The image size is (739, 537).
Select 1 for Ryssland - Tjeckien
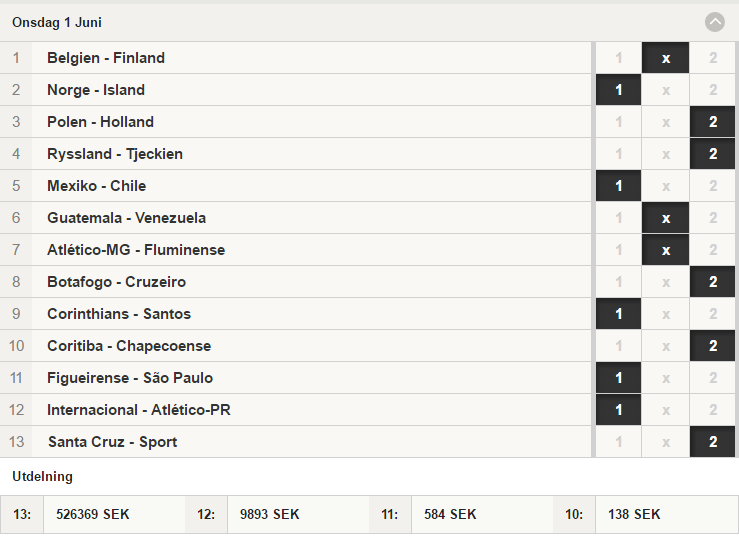tap(618, 154)
